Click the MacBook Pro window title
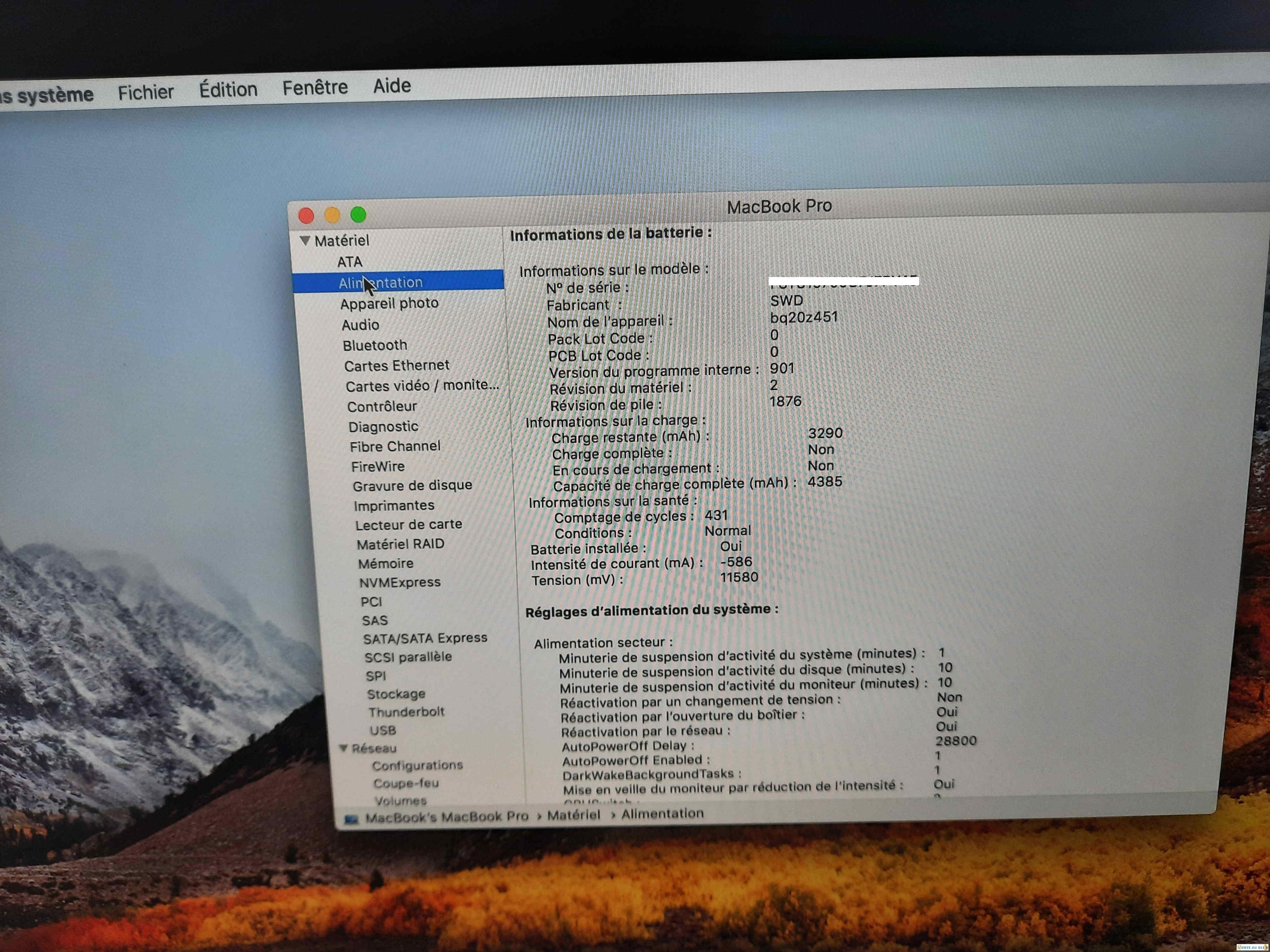This screenshot has width=1270, height=952. coord(779,207)
